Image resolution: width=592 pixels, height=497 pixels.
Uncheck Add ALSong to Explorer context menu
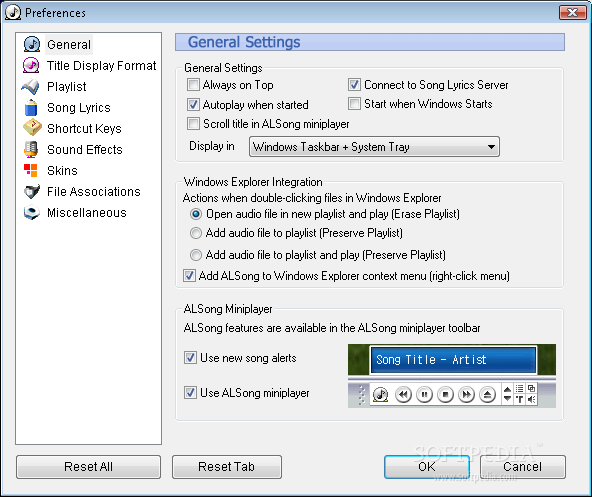tap(189, 276)
